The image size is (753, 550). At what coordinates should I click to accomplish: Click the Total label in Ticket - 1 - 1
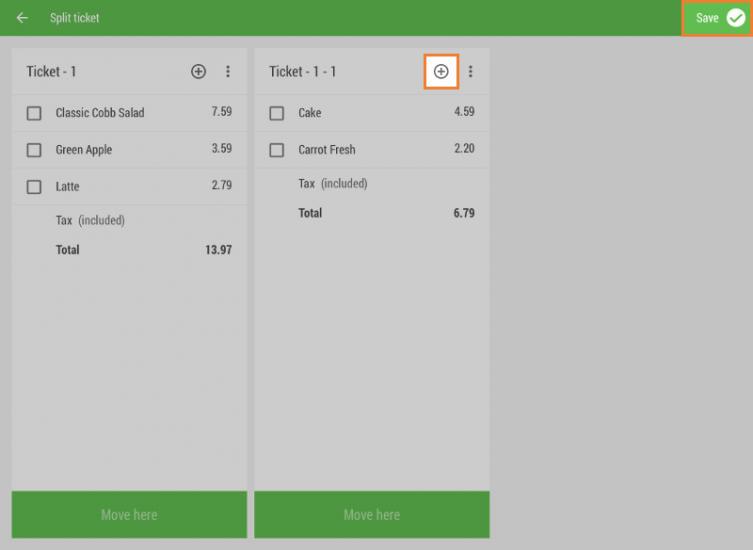click(310, 213)
